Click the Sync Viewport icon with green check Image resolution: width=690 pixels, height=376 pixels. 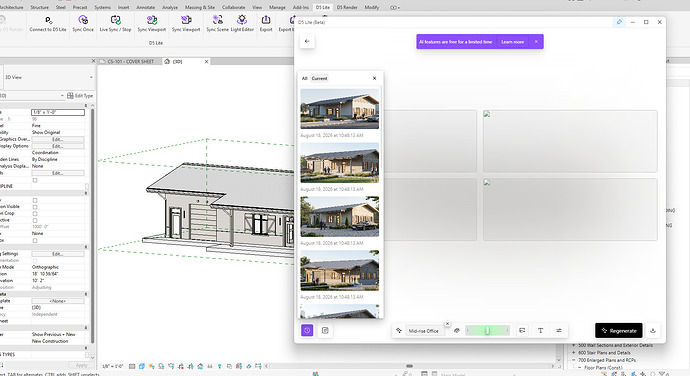[x=152, y=20]
